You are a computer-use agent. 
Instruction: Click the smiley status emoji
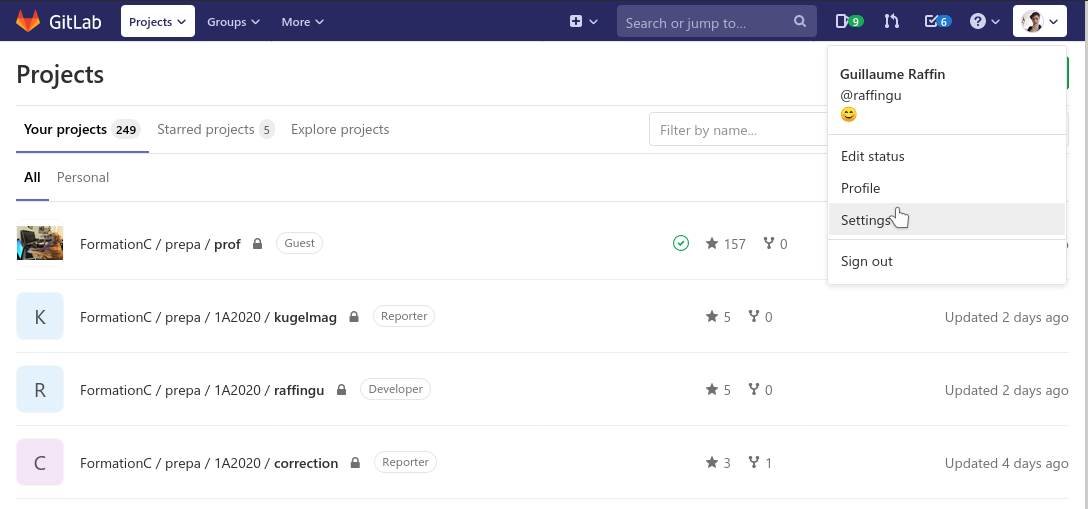[849, 114]
